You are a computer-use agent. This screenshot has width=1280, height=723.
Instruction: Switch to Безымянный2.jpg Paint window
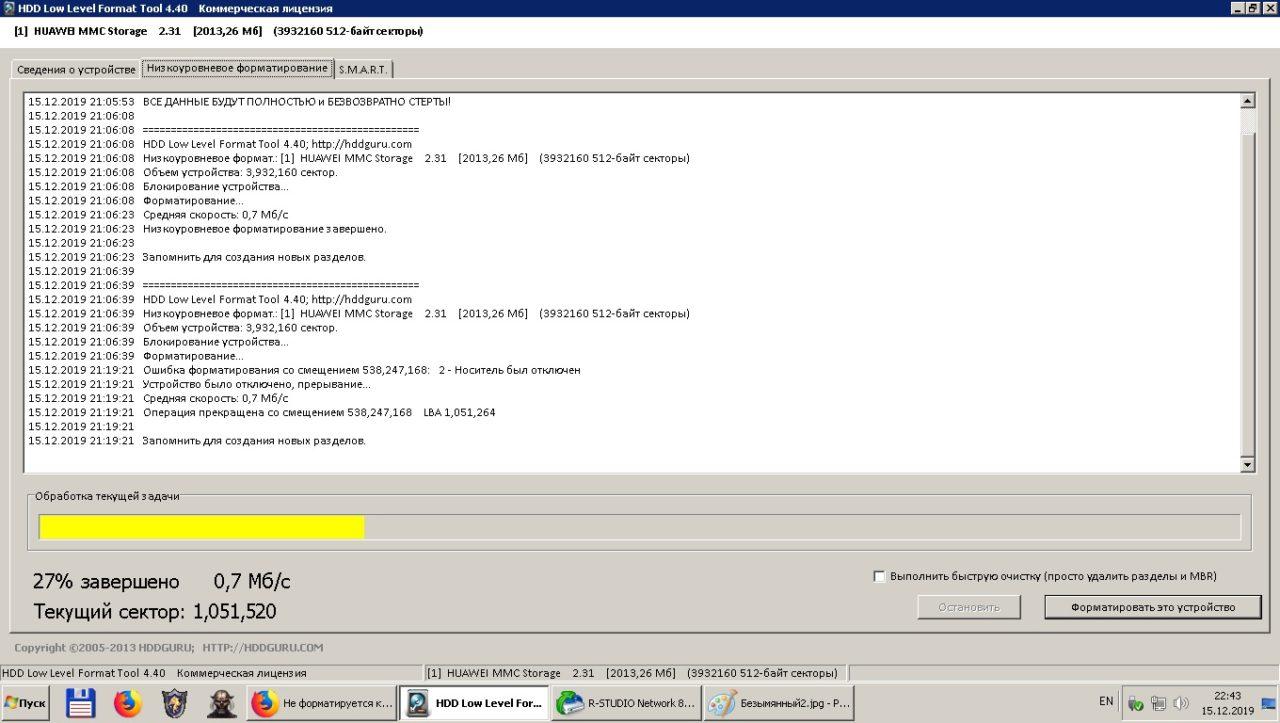[778, 703]
